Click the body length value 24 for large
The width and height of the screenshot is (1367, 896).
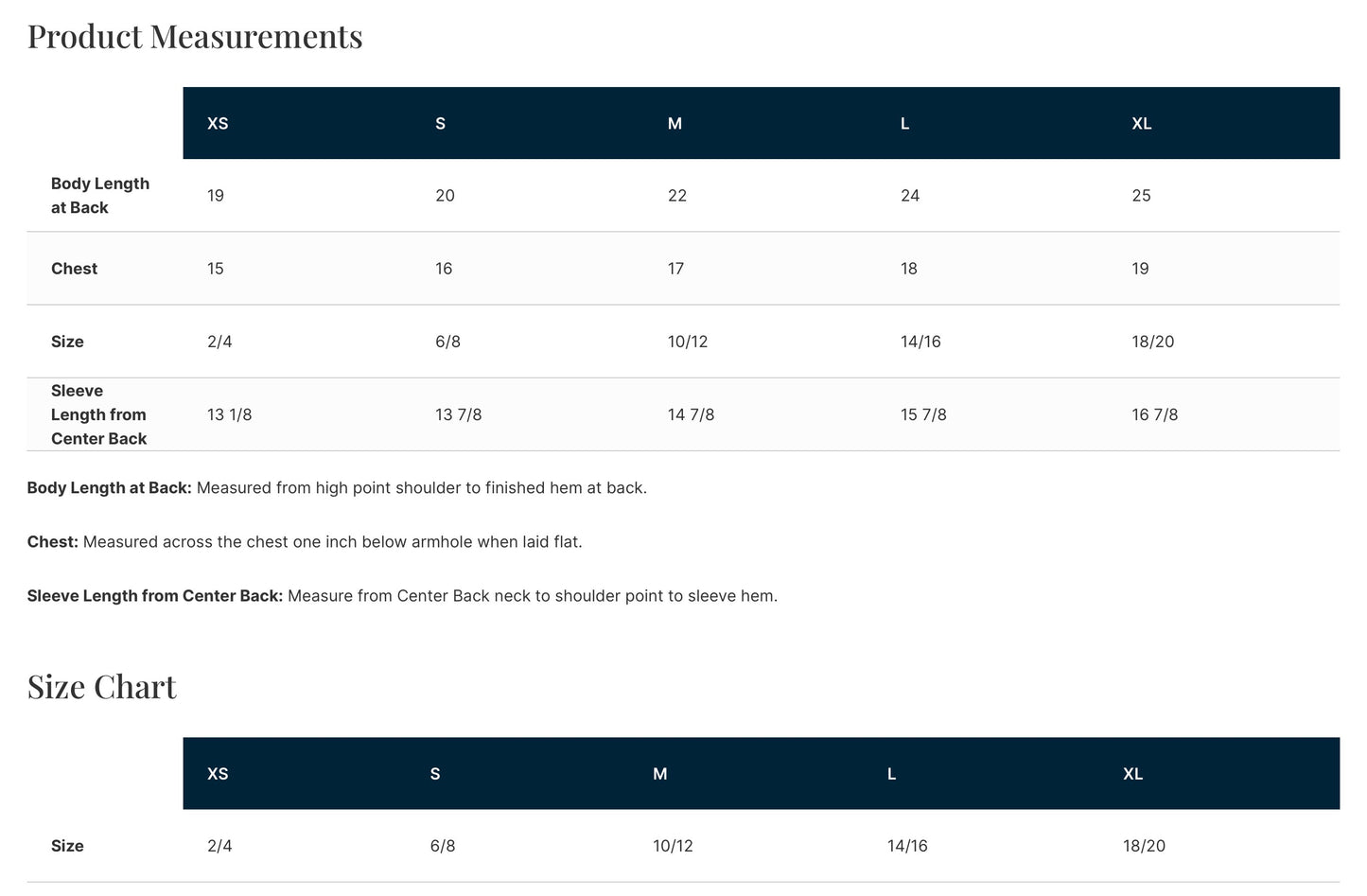tap(910, 196)
